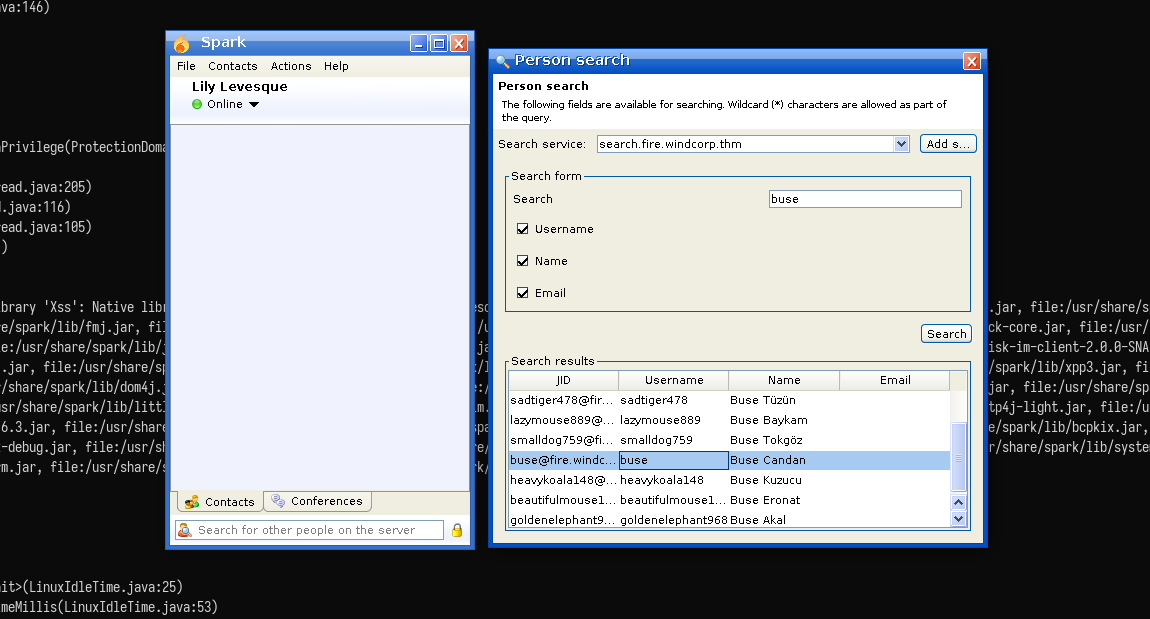Expand the Search service combo box
Image resolution: width=1150 pixels, height=619 pixels.
tap(901, 144)
